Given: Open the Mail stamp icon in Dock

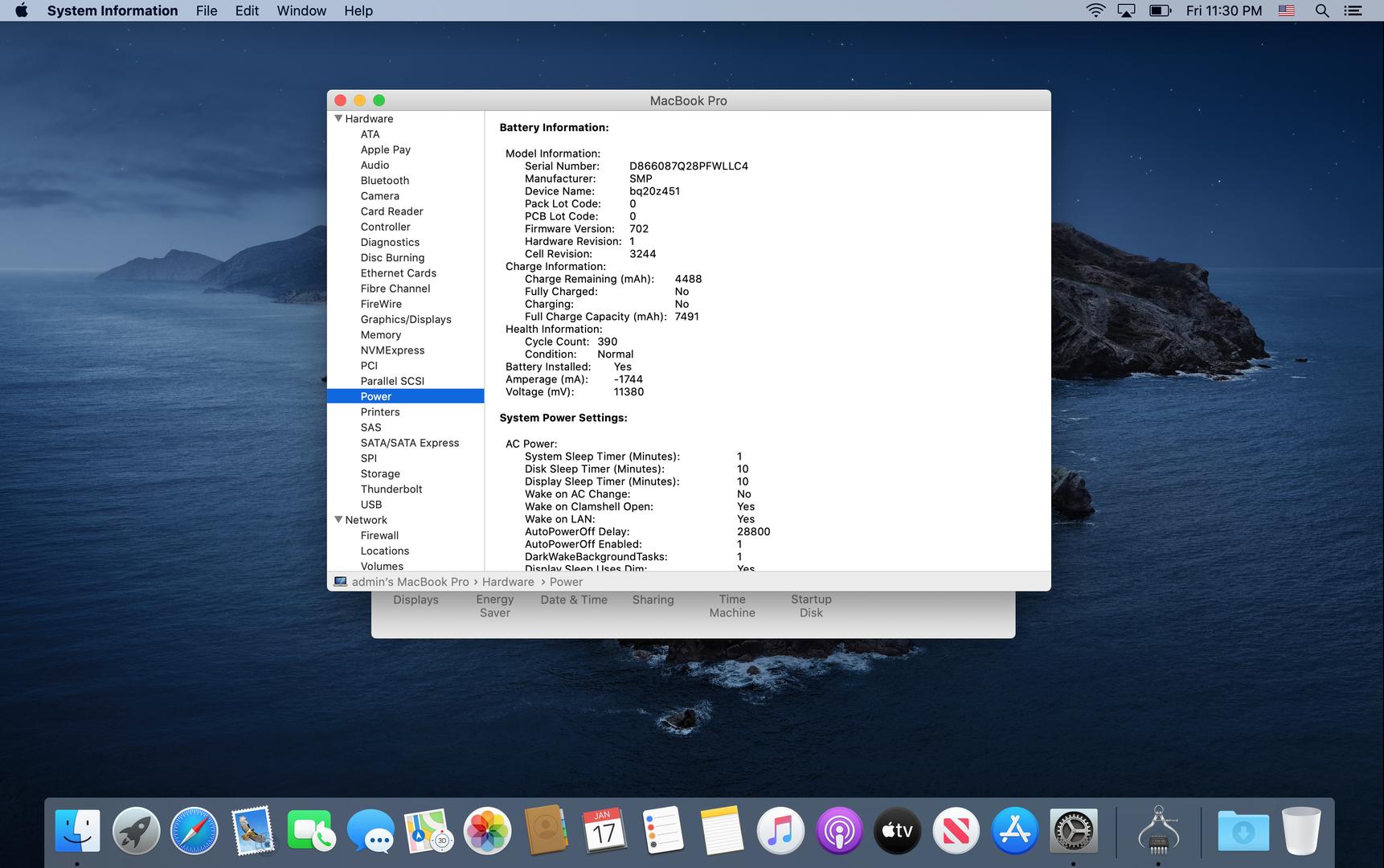Looking at the screenshot, I should [x=252, y=830].
